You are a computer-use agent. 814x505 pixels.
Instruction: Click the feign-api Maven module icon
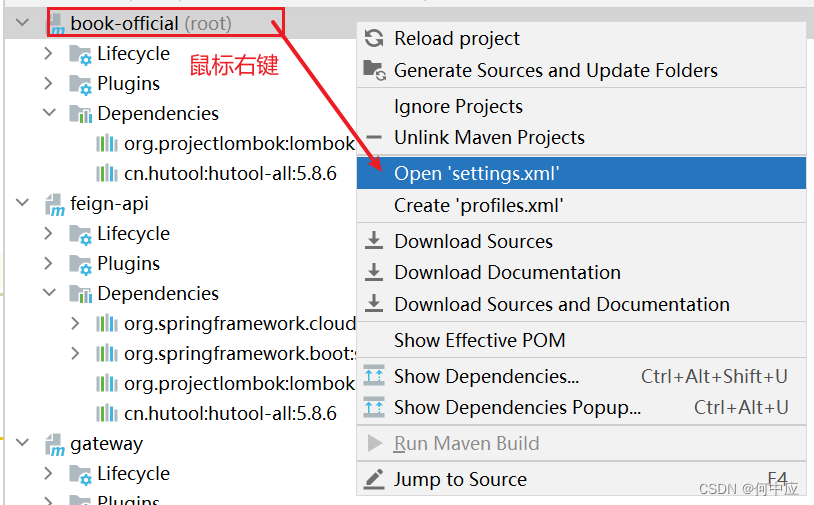coord(55,204)
